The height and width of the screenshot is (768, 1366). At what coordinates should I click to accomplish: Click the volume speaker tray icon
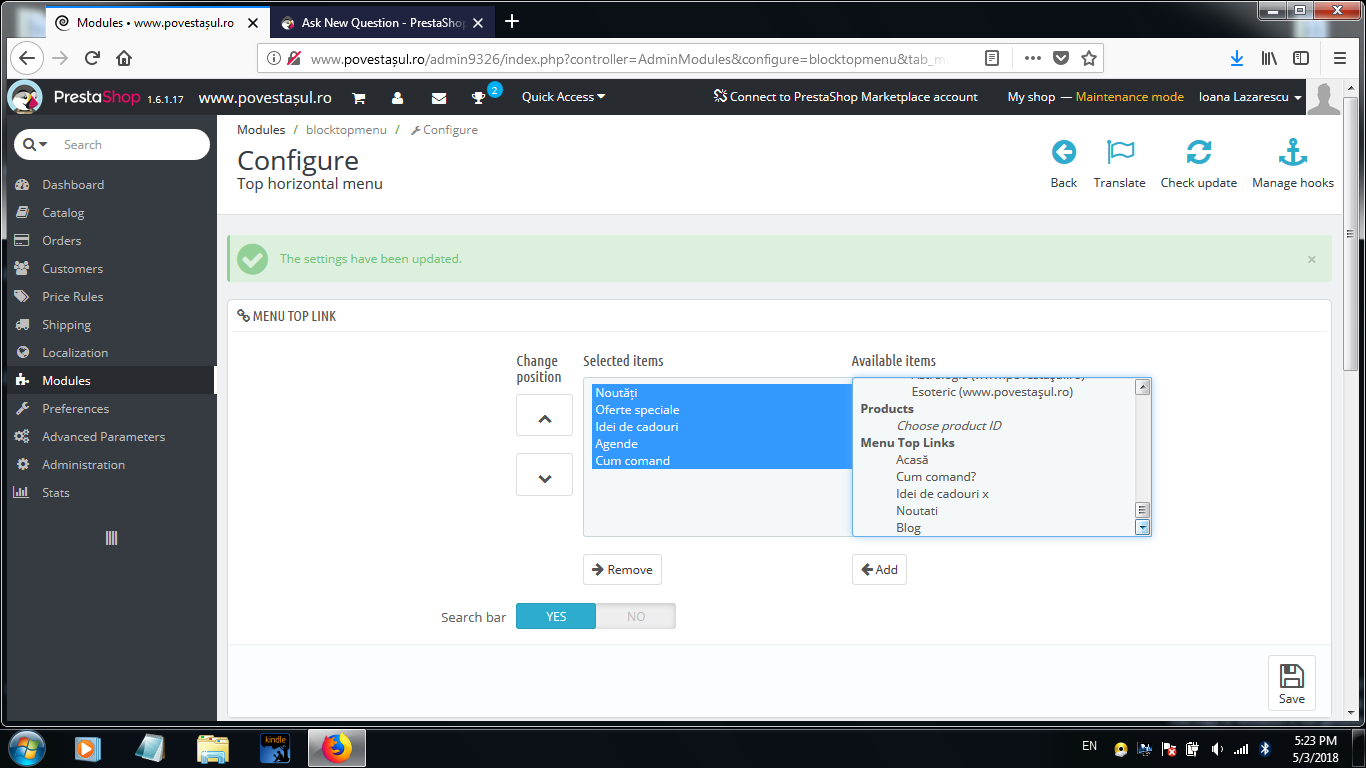click(x=1217, y=748)
